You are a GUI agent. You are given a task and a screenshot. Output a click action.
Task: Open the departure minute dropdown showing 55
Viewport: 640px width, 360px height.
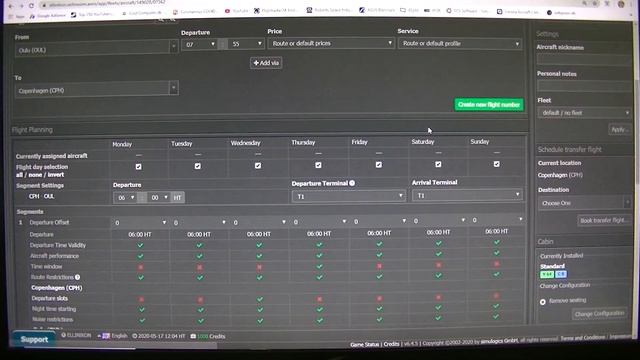[x=246, y=44]
